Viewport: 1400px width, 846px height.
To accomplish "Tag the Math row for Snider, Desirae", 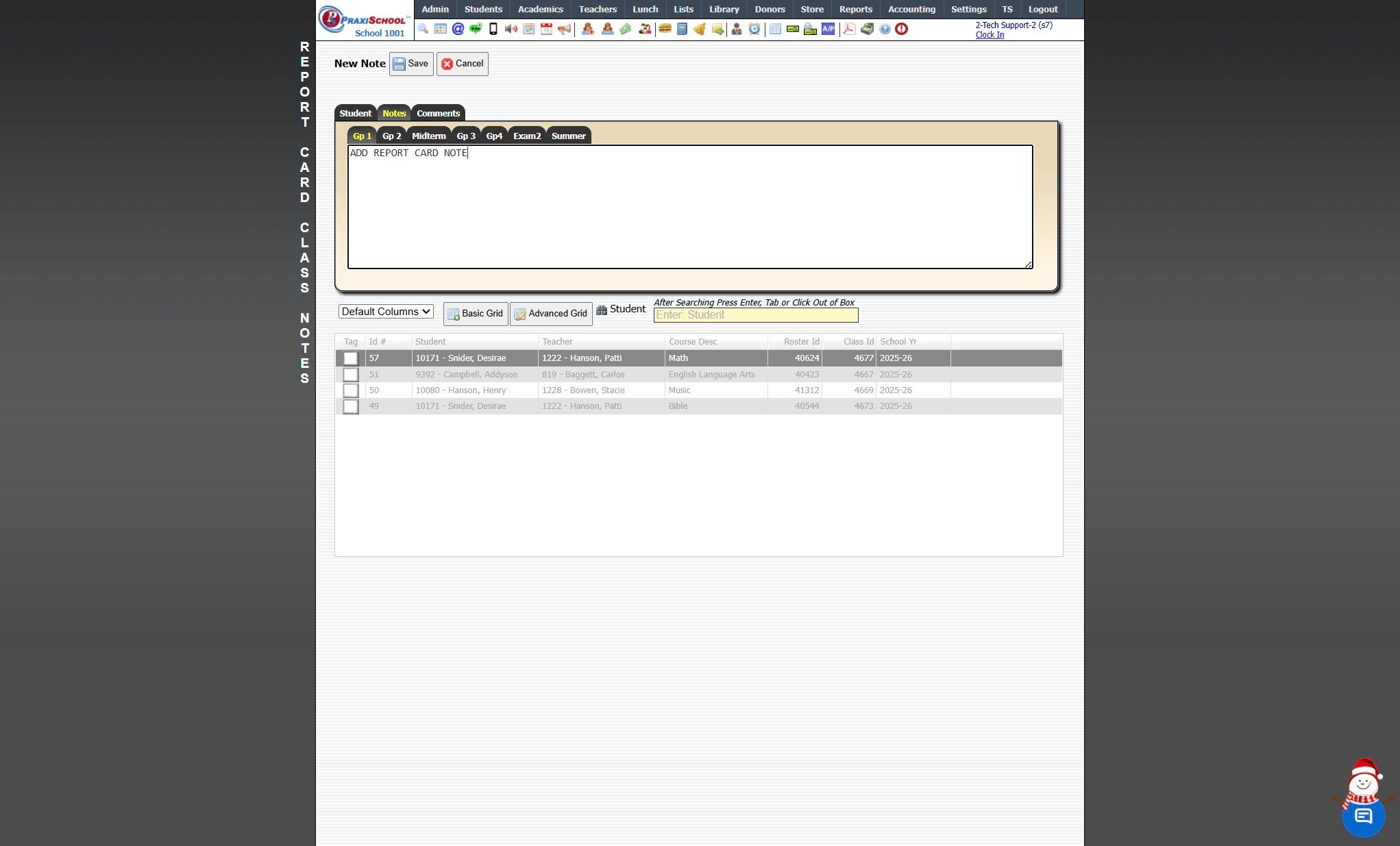I will pyautogui.click(x=350, y=358).
